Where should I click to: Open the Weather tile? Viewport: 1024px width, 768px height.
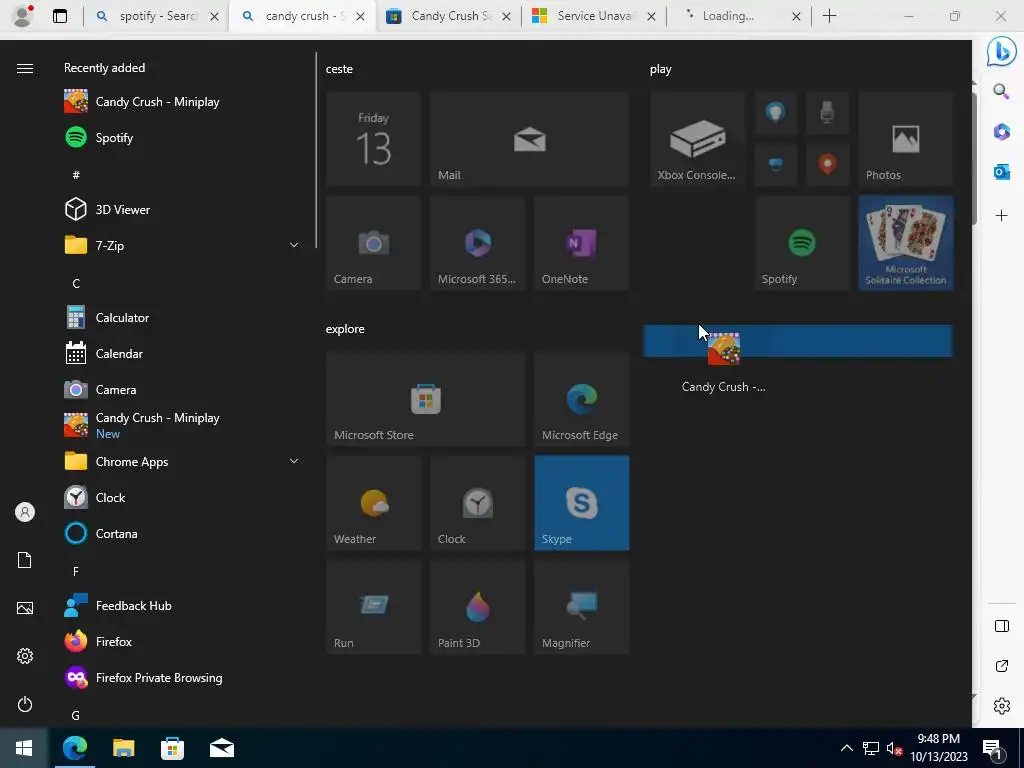[x=374, y=503]
